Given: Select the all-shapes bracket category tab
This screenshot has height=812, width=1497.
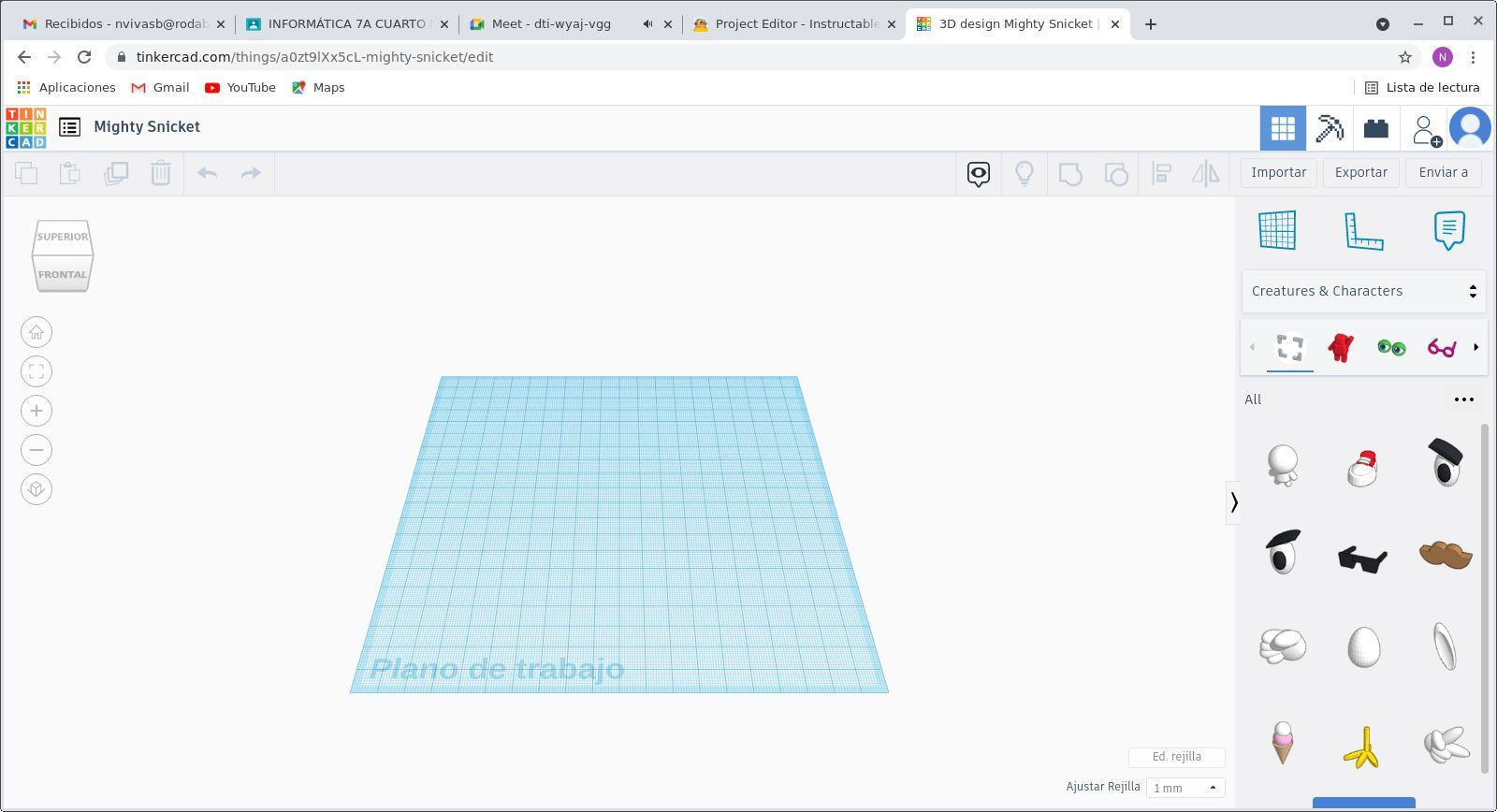Looking at the screenshot, I should pyautogui.click(x=1290, y=348).
